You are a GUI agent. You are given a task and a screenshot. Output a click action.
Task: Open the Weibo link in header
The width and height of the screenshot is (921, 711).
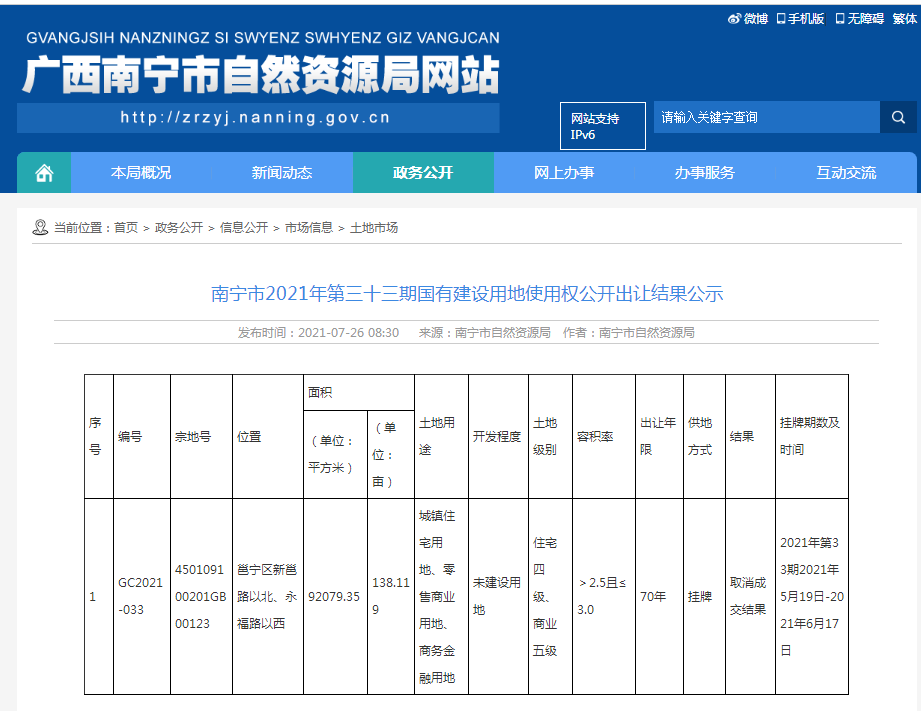pyautogui.click(x=748, y=18)
